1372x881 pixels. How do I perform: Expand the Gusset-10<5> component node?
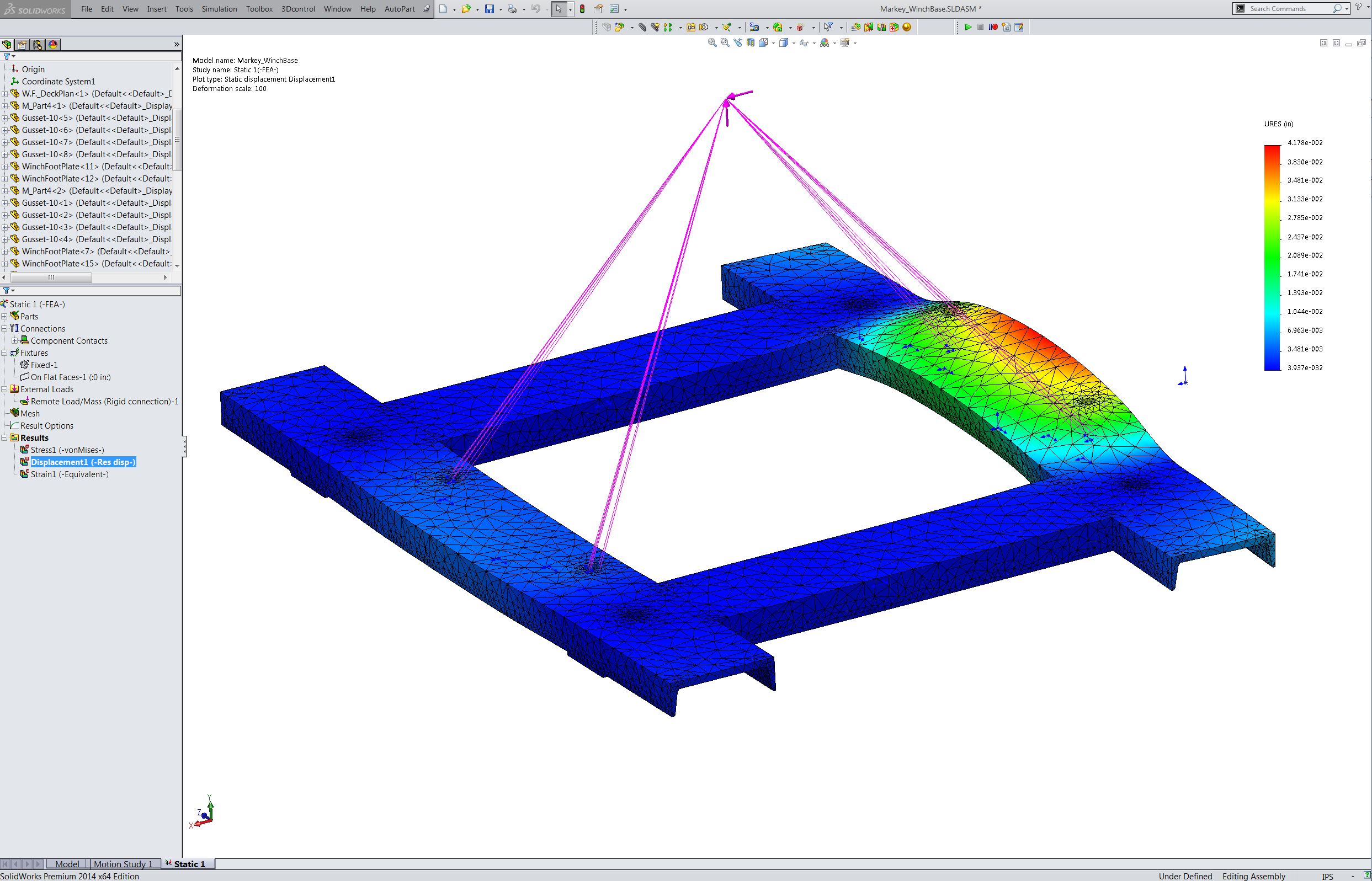[x=4, y=118]
